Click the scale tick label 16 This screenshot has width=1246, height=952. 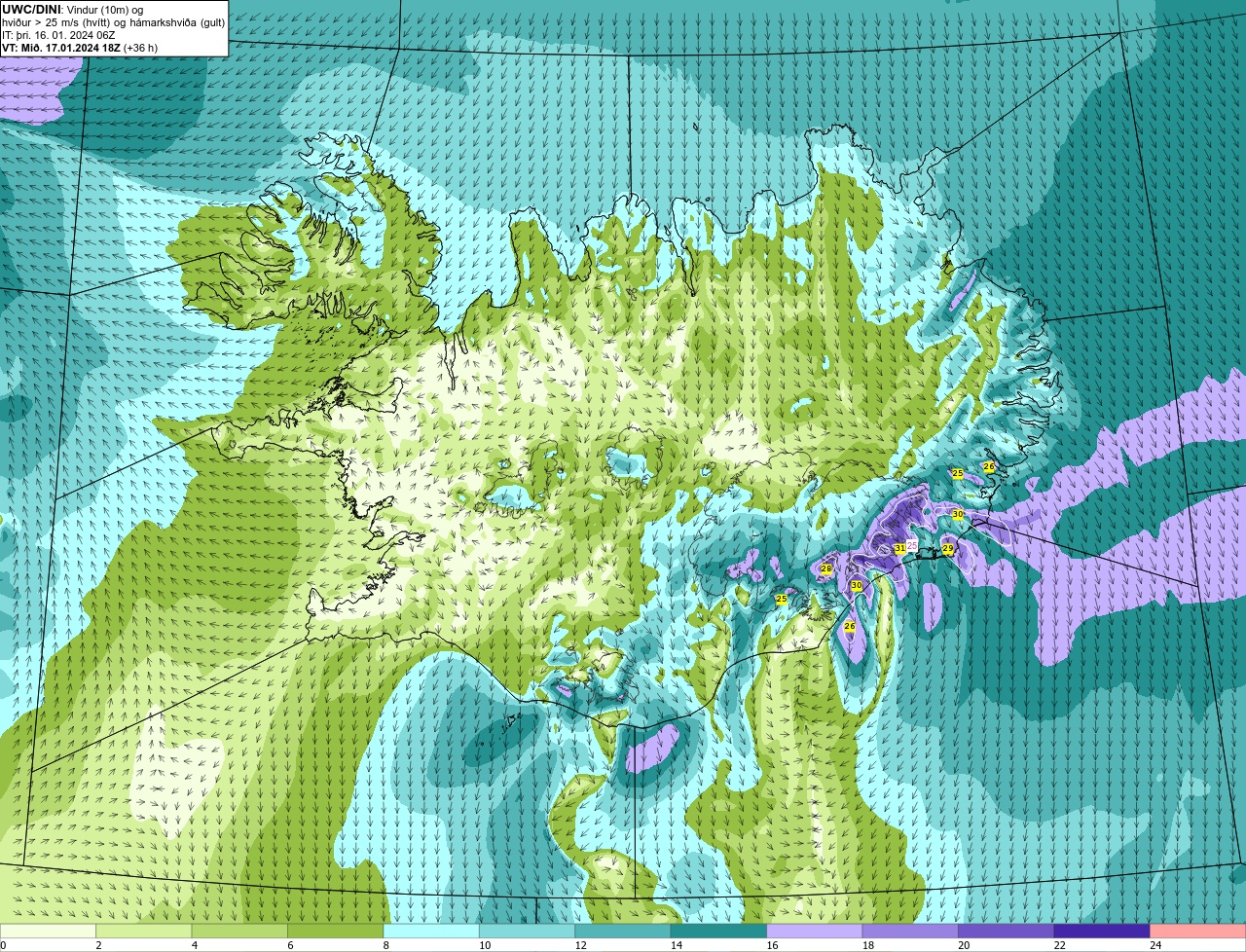pos(772,945)
